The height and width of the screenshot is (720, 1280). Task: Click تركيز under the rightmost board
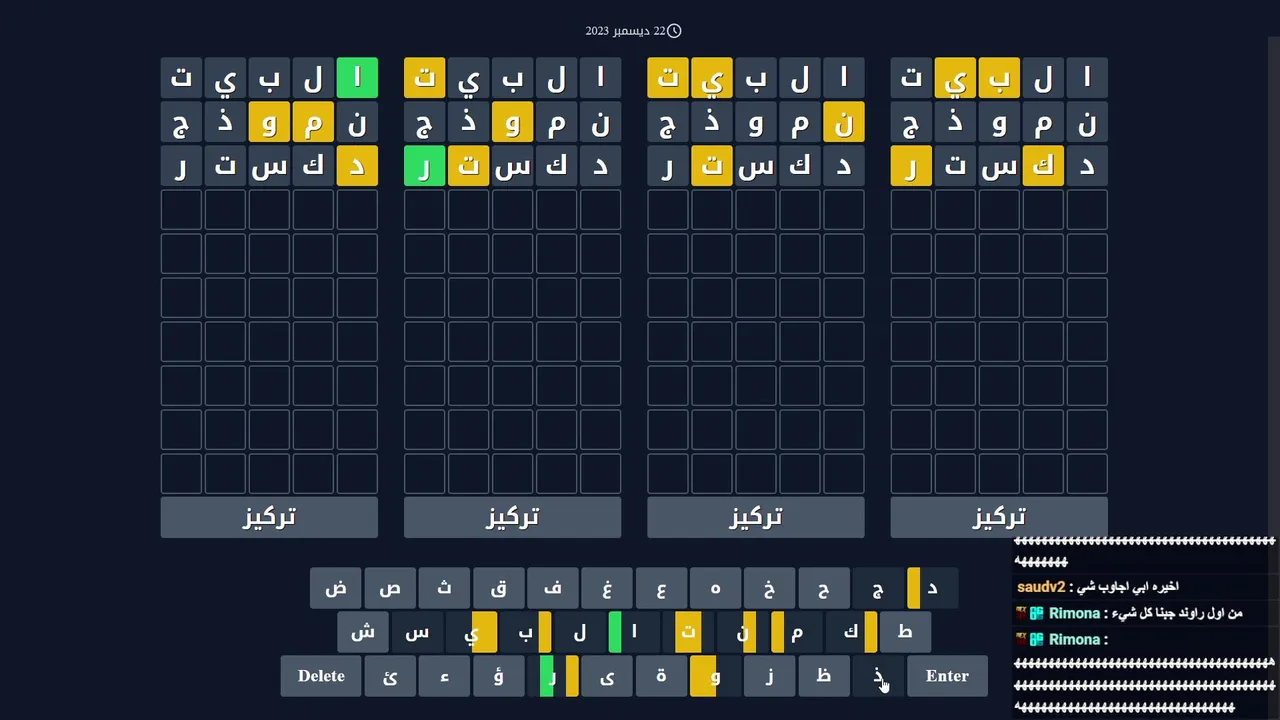[999, 517]
